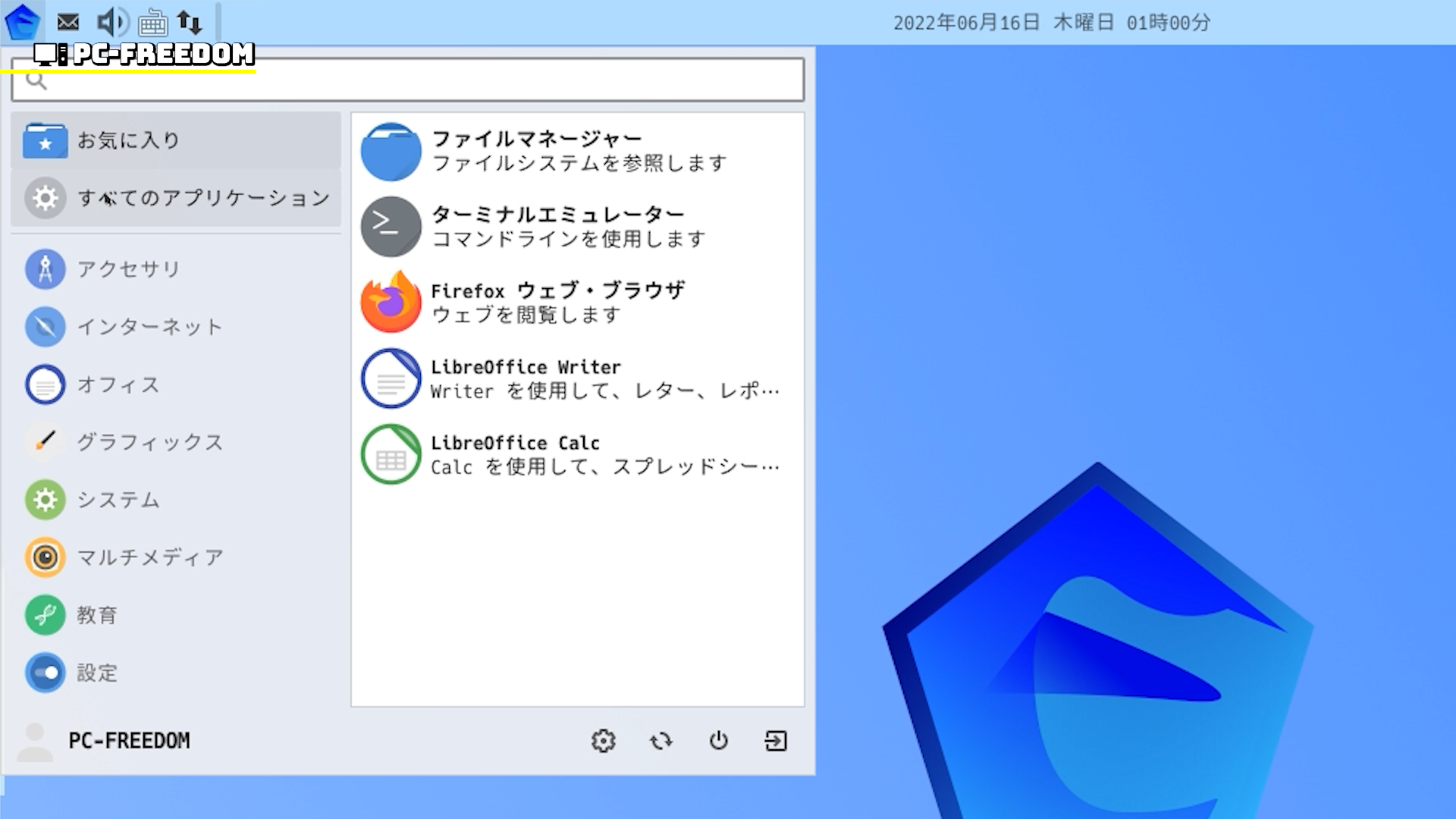1456x819 pixels.
Task: Click the date and time clock
Action: (x=1051, y=23)
